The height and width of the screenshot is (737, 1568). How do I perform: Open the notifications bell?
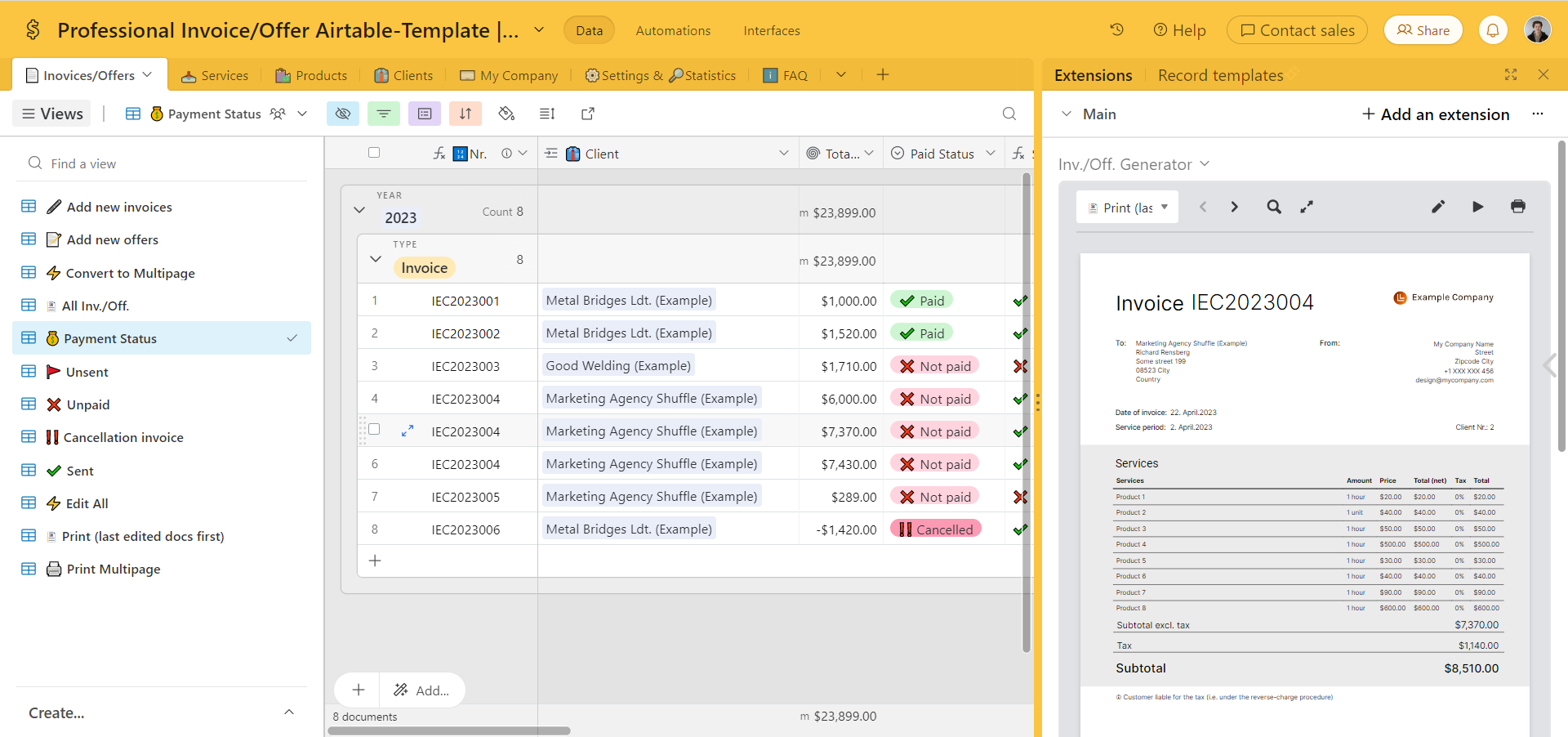tap(1492, 30)
